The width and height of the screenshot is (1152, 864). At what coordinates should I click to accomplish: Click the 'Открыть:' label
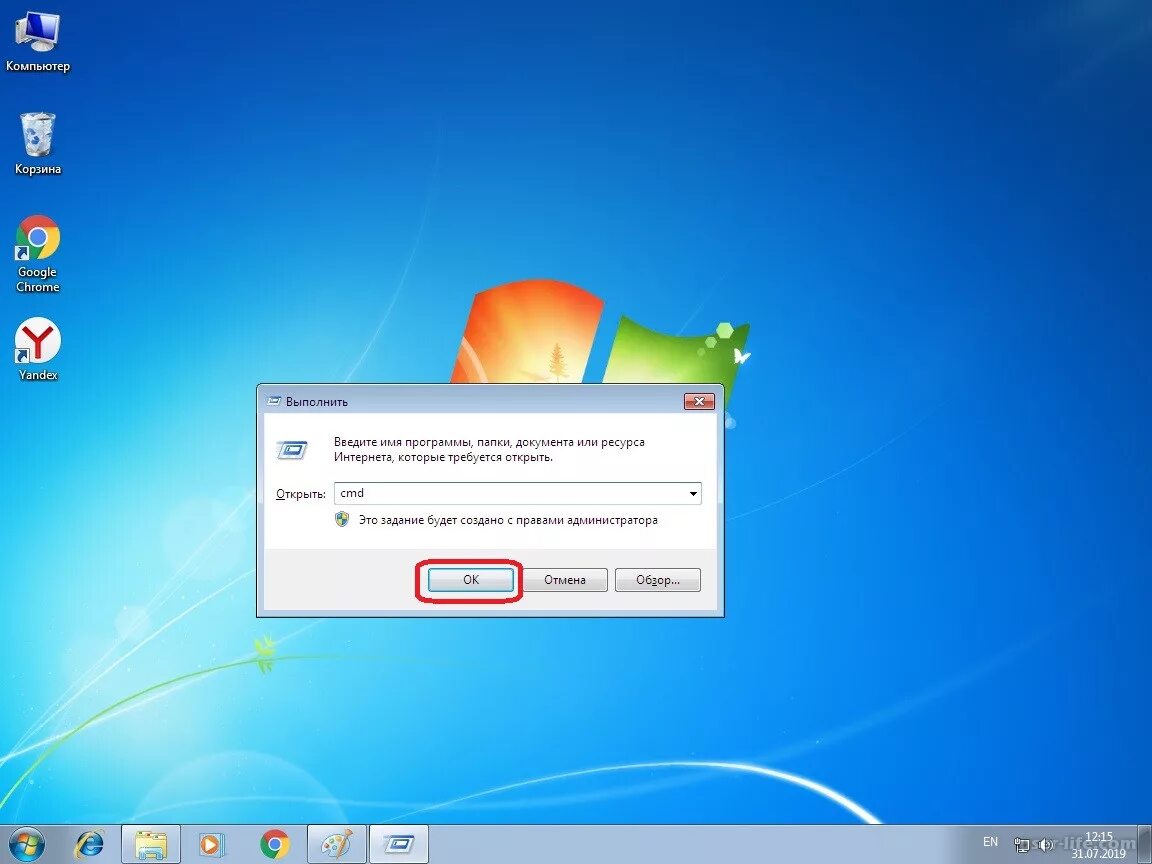click(300, 494)
